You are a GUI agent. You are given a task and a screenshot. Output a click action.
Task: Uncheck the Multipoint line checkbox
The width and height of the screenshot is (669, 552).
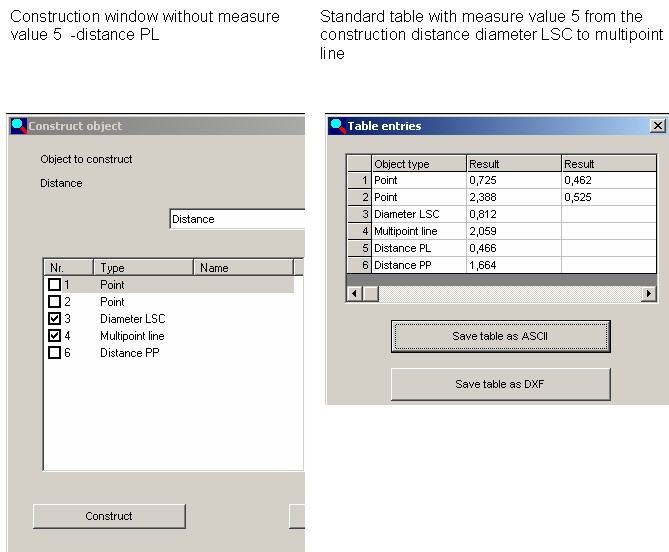click(x=55, y=336)
